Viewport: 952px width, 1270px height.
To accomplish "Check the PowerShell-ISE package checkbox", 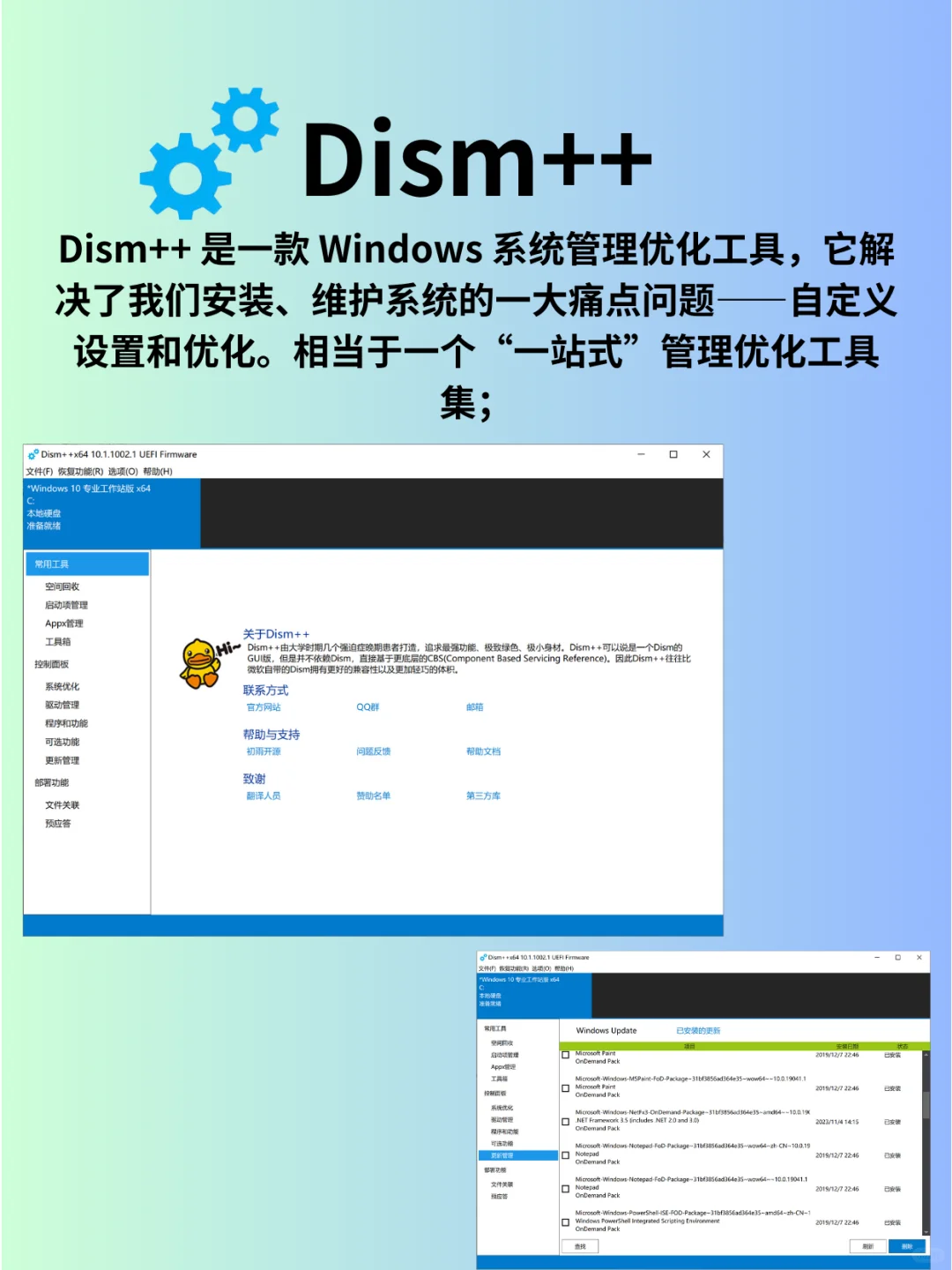I will coord(565,1222).
